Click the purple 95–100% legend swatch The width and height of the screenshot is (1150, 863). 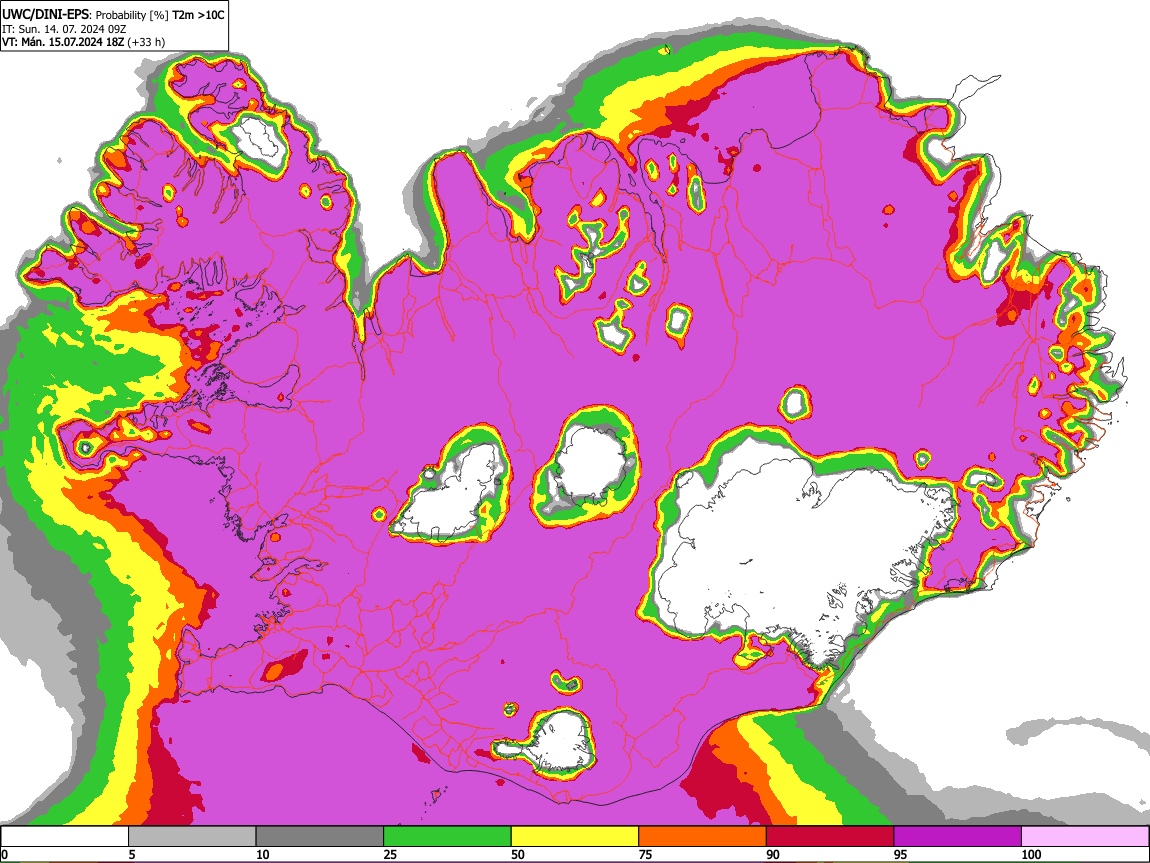tap(958, 836)
